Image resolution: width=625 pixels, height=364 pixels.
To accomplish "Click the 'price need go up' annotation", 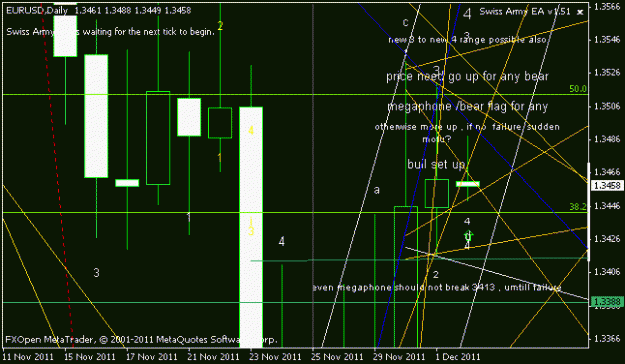I will coord(467,76).
